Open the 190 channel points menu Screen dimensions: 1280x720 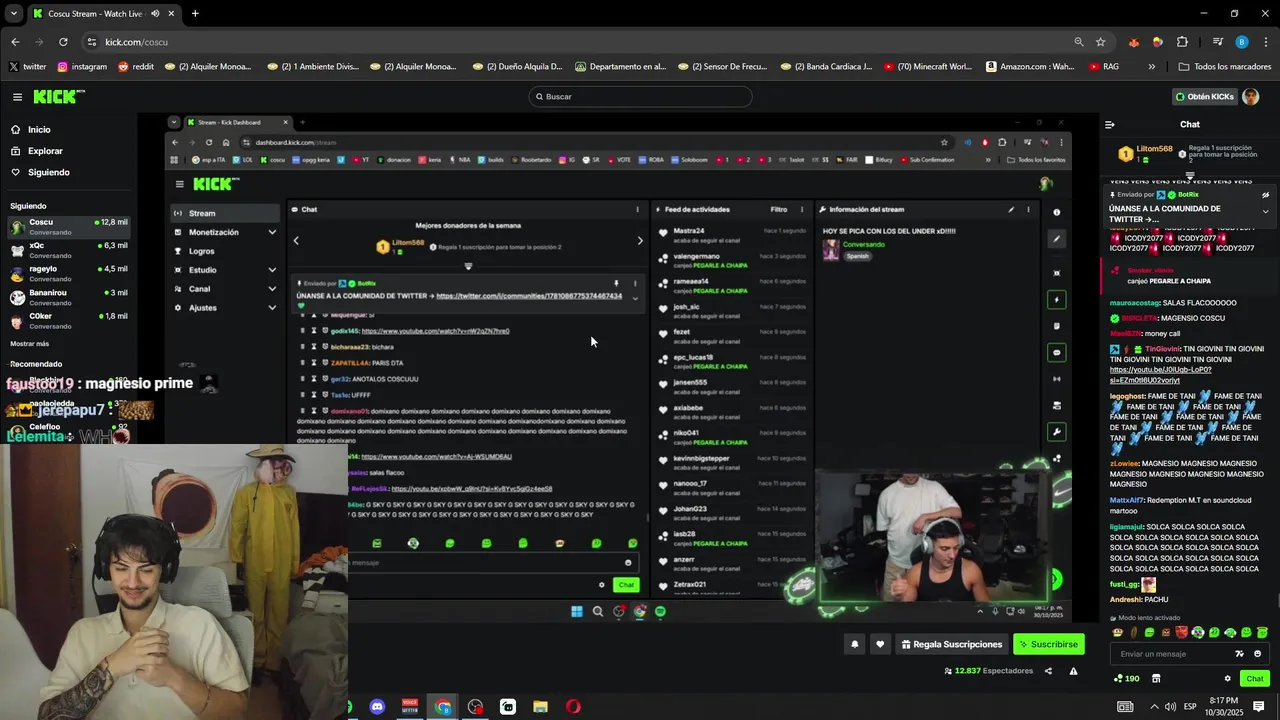pos(1126,679)
